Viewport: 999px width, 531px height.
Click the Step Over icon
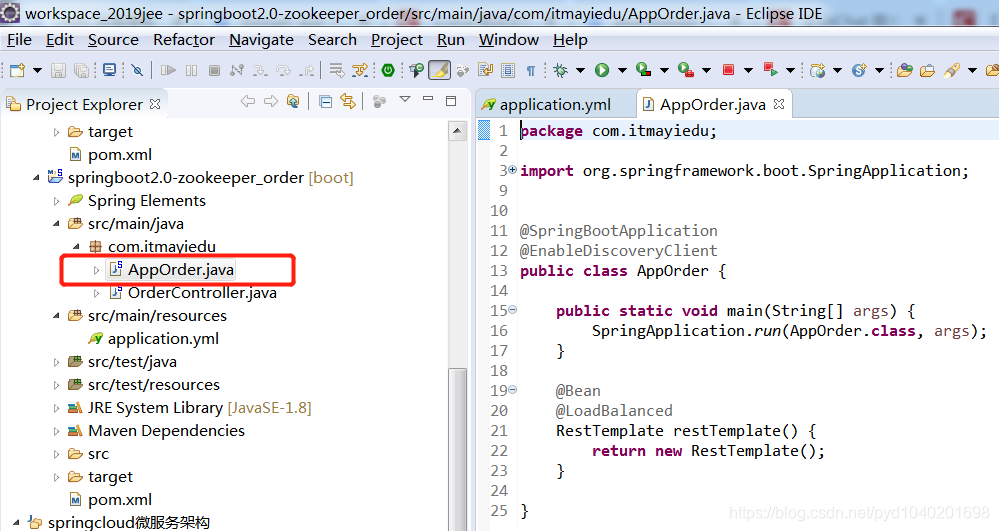[284, 70]
